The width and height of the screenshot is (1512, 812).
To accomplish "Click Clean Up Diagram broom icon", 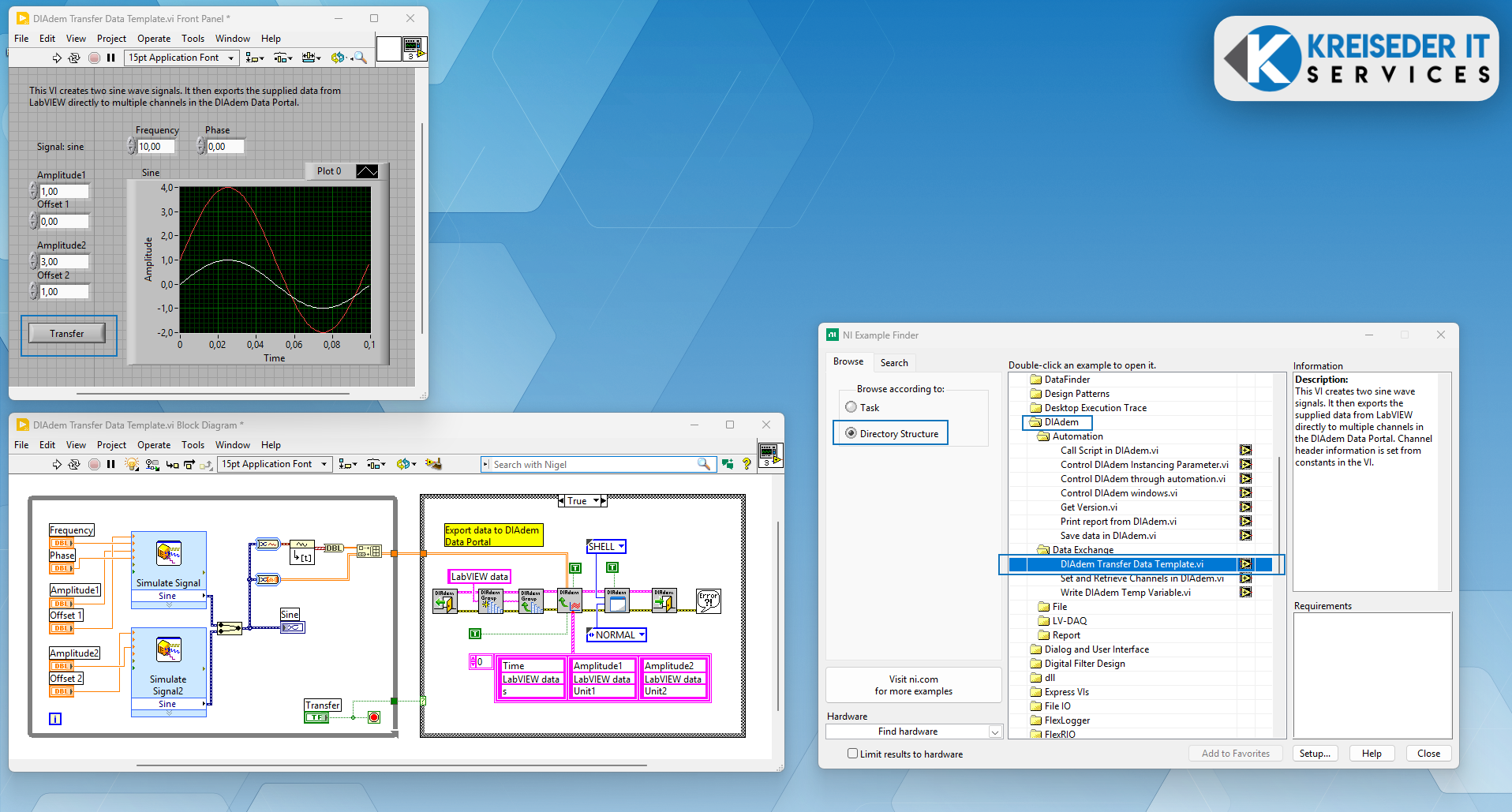I will tap(433, 464).
